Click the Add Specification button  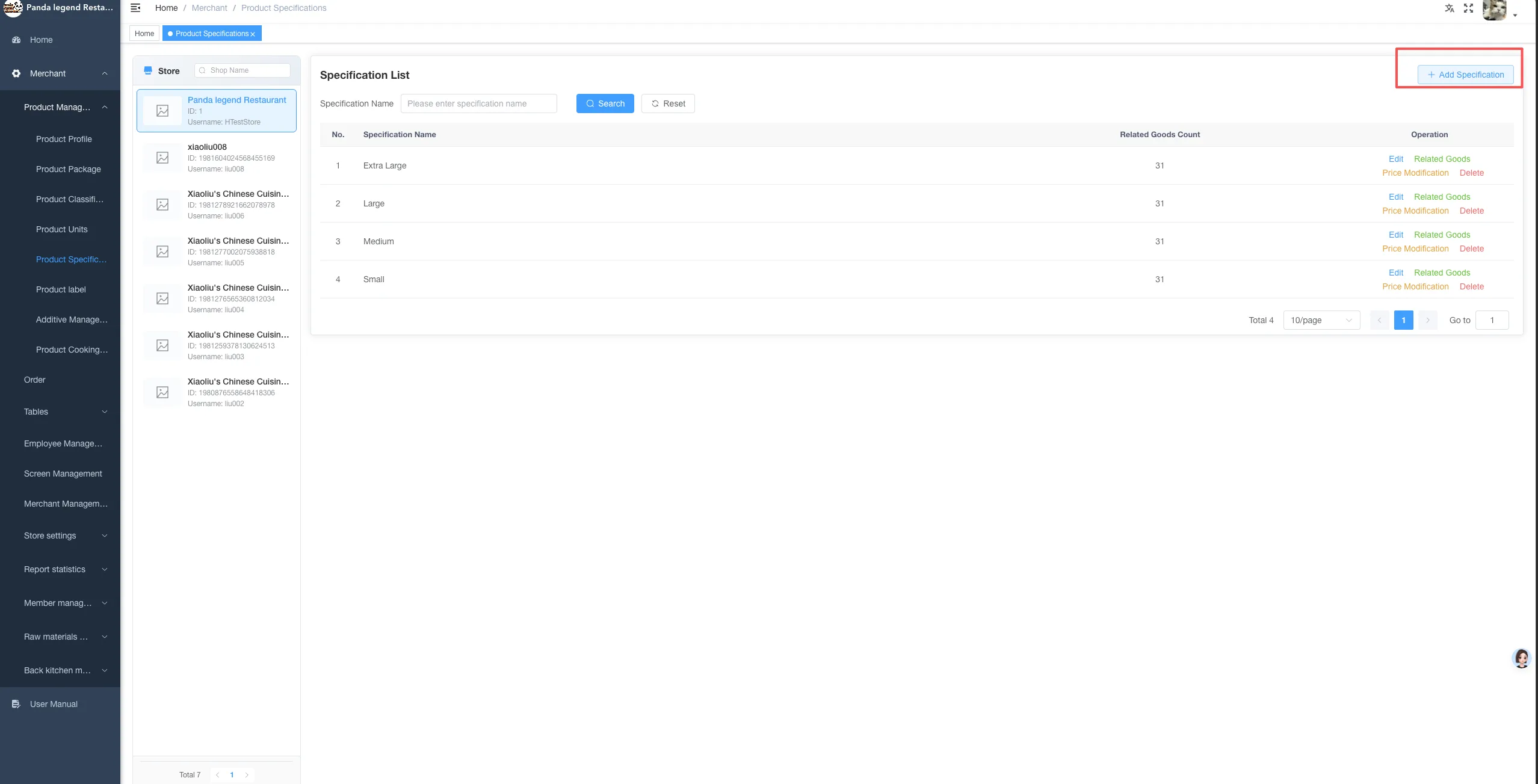point(1465,75)
